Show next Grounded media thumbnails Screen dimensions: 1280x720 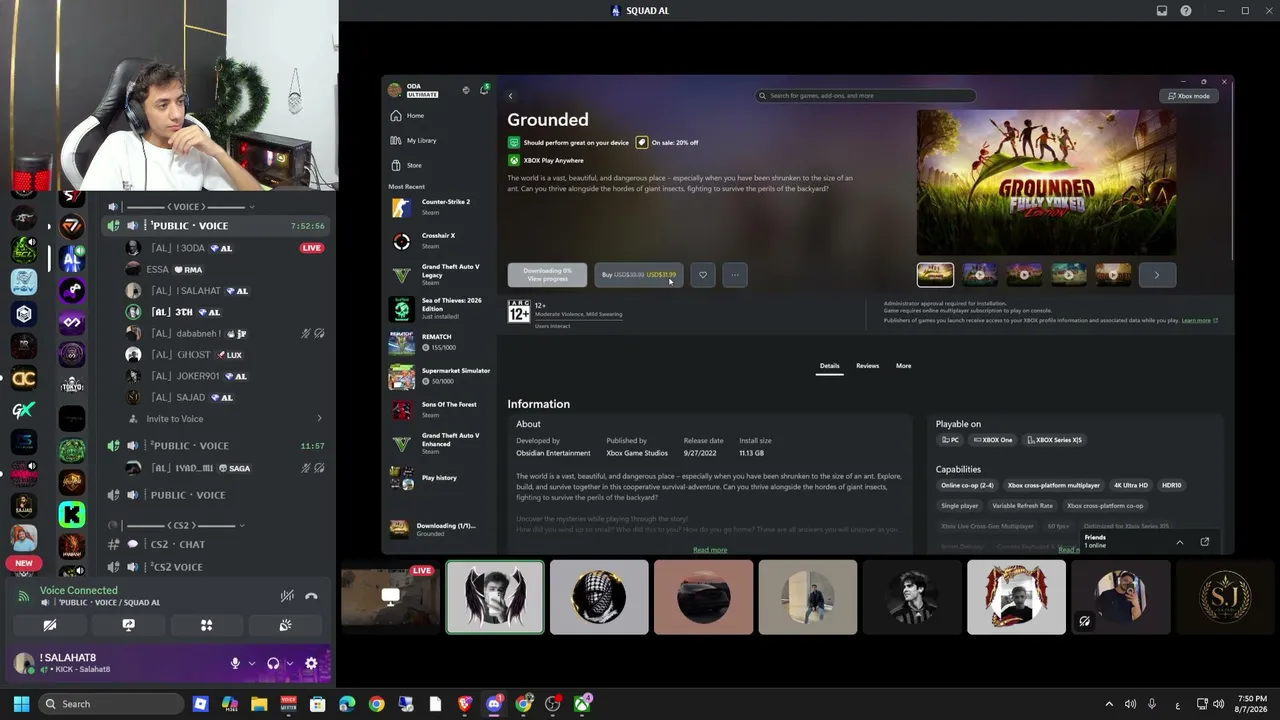[x=1157, y=275]
